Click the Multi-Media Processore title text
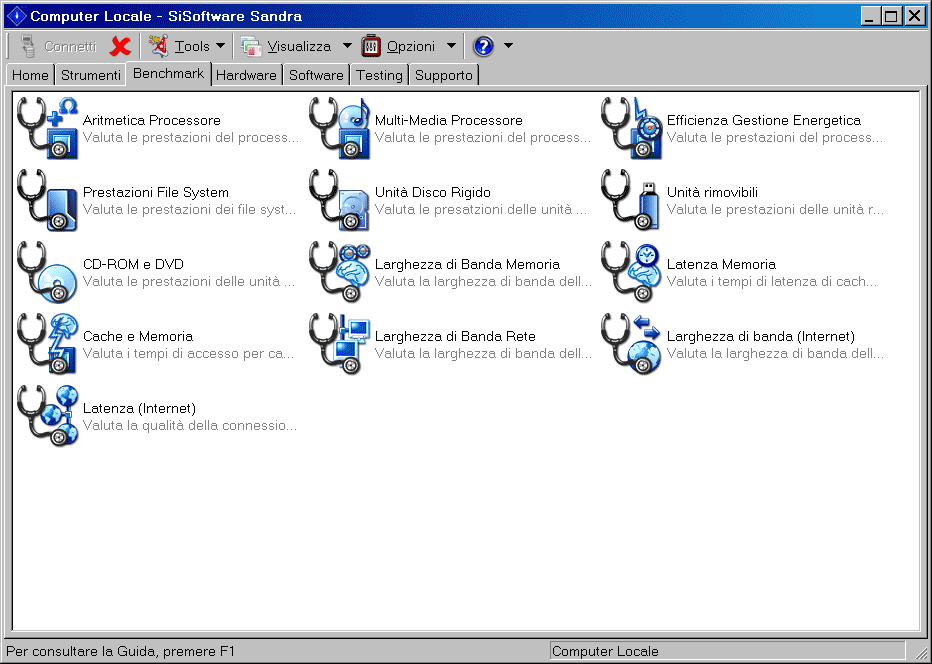The height and width of the screenshot is (664, 932). (x=449, y=120)
